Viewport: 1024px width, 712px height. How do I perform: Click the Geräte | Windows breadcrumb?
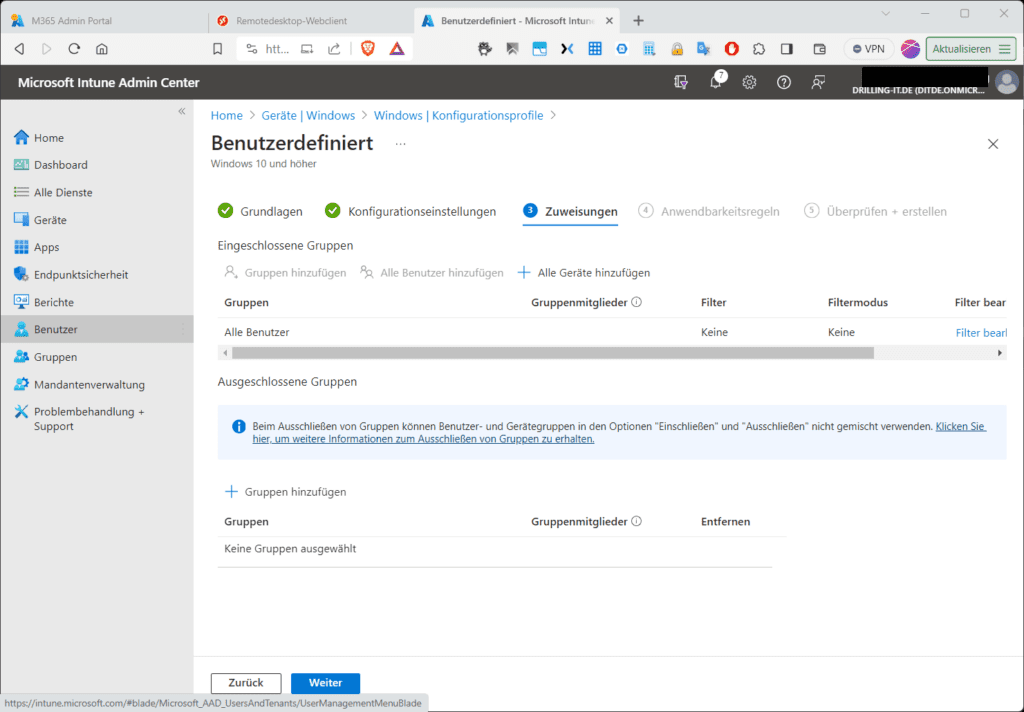click(308, 116)
